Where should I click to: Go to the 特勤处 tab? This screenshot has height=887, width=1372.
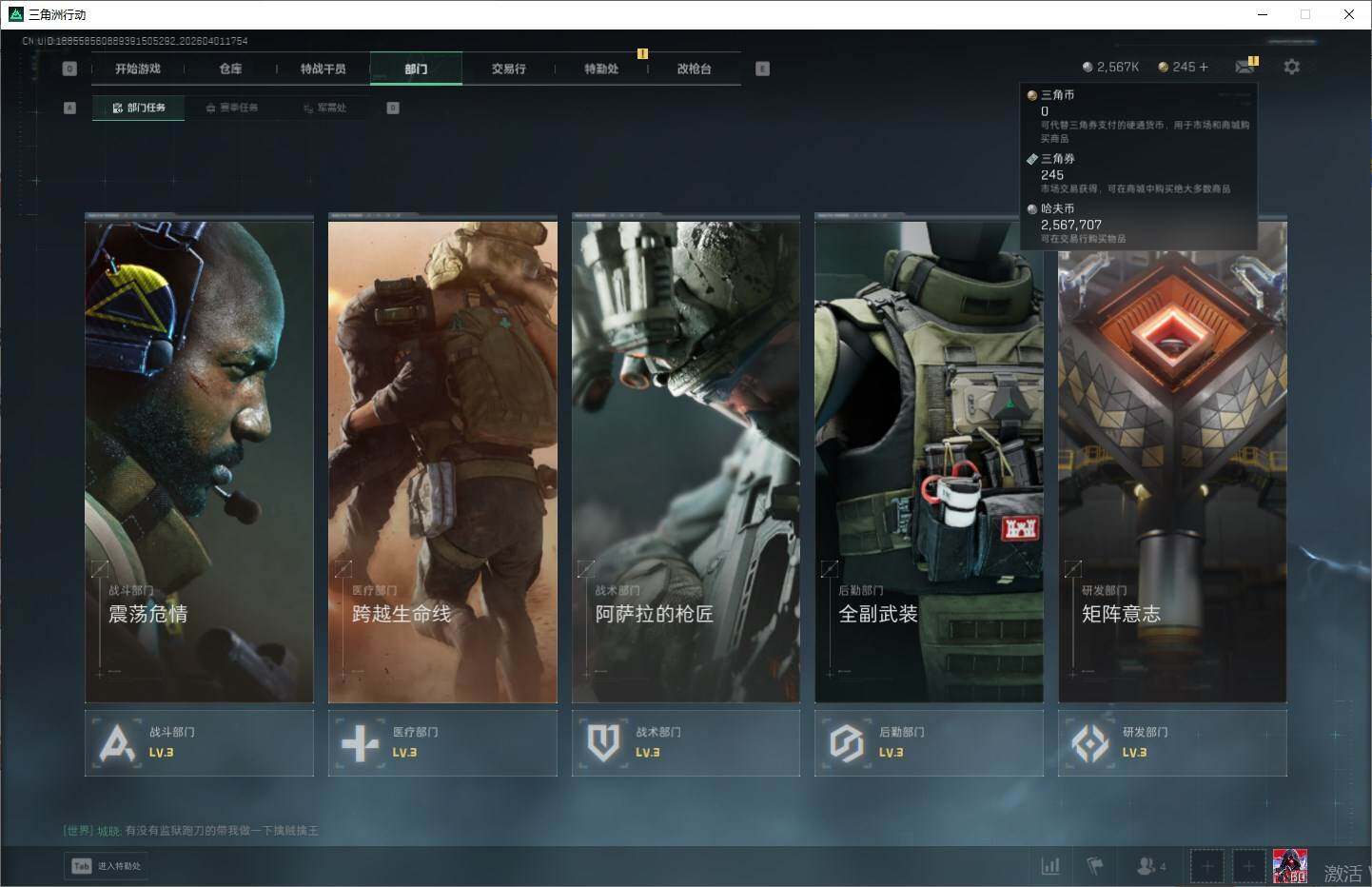point(601,69)
